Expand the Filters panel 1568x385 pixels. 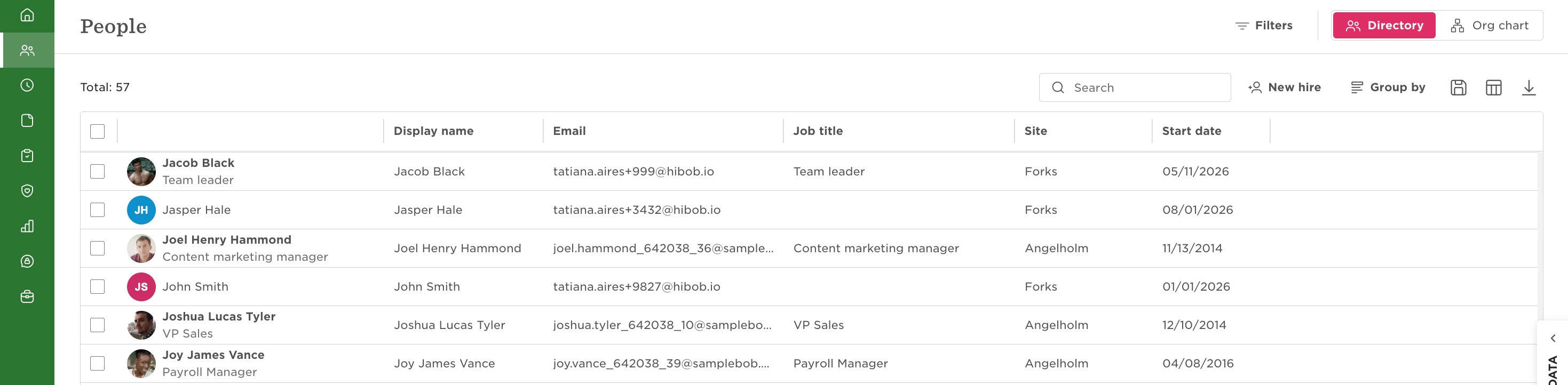(1264, 26)
